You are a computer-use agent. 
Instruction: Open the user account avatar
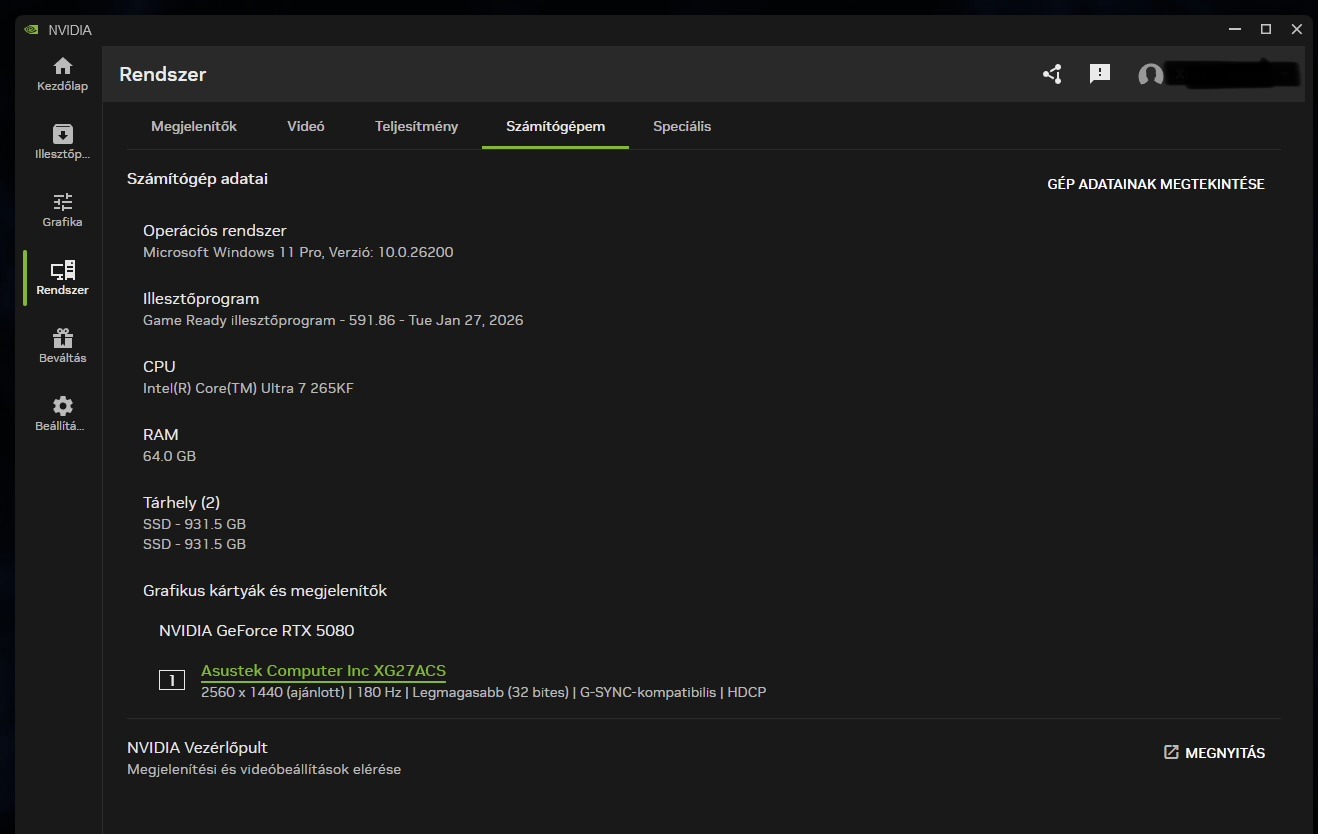coord(1151,75)
